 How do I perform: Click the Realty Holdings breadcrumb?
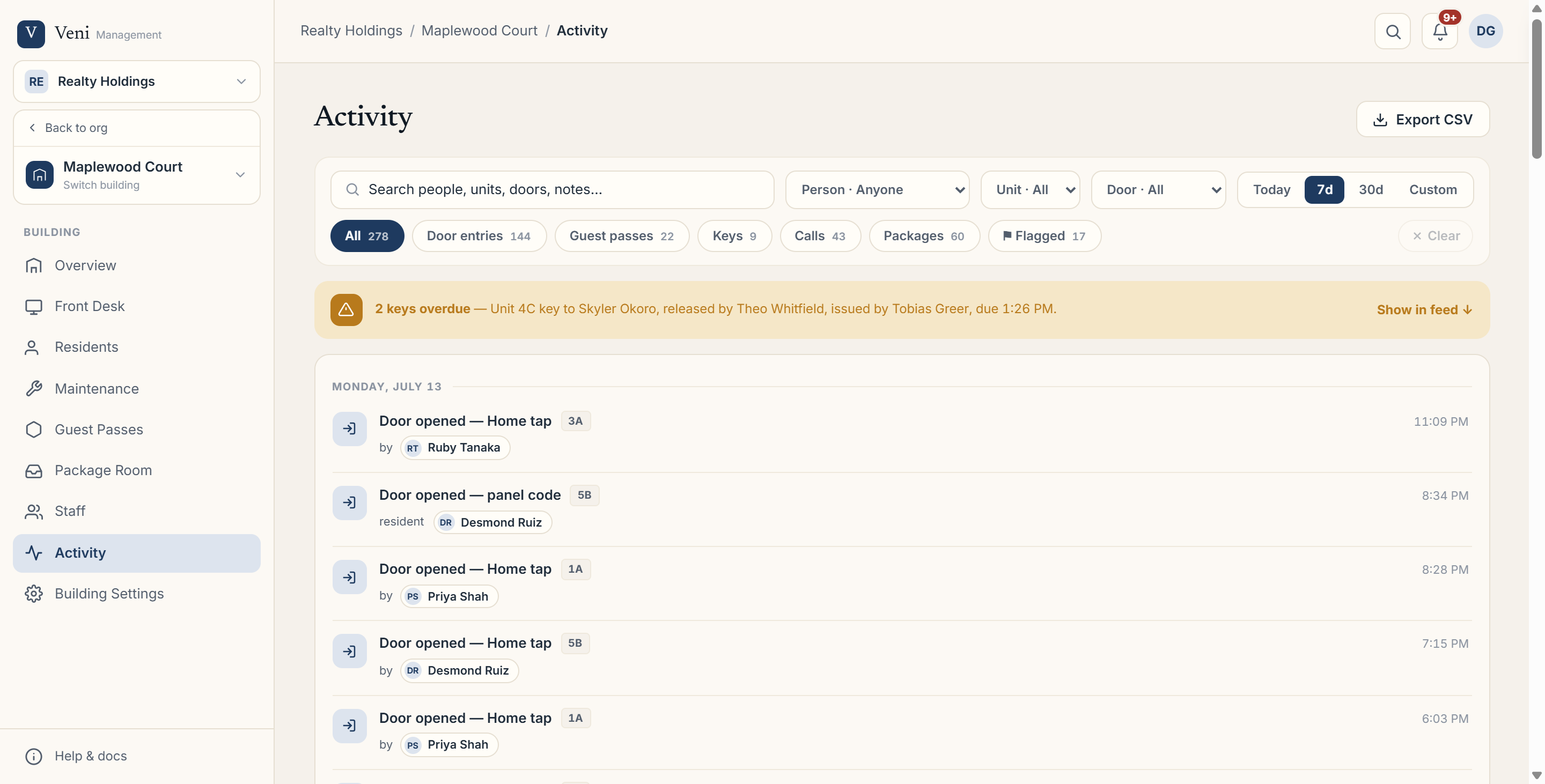point(351,31)
